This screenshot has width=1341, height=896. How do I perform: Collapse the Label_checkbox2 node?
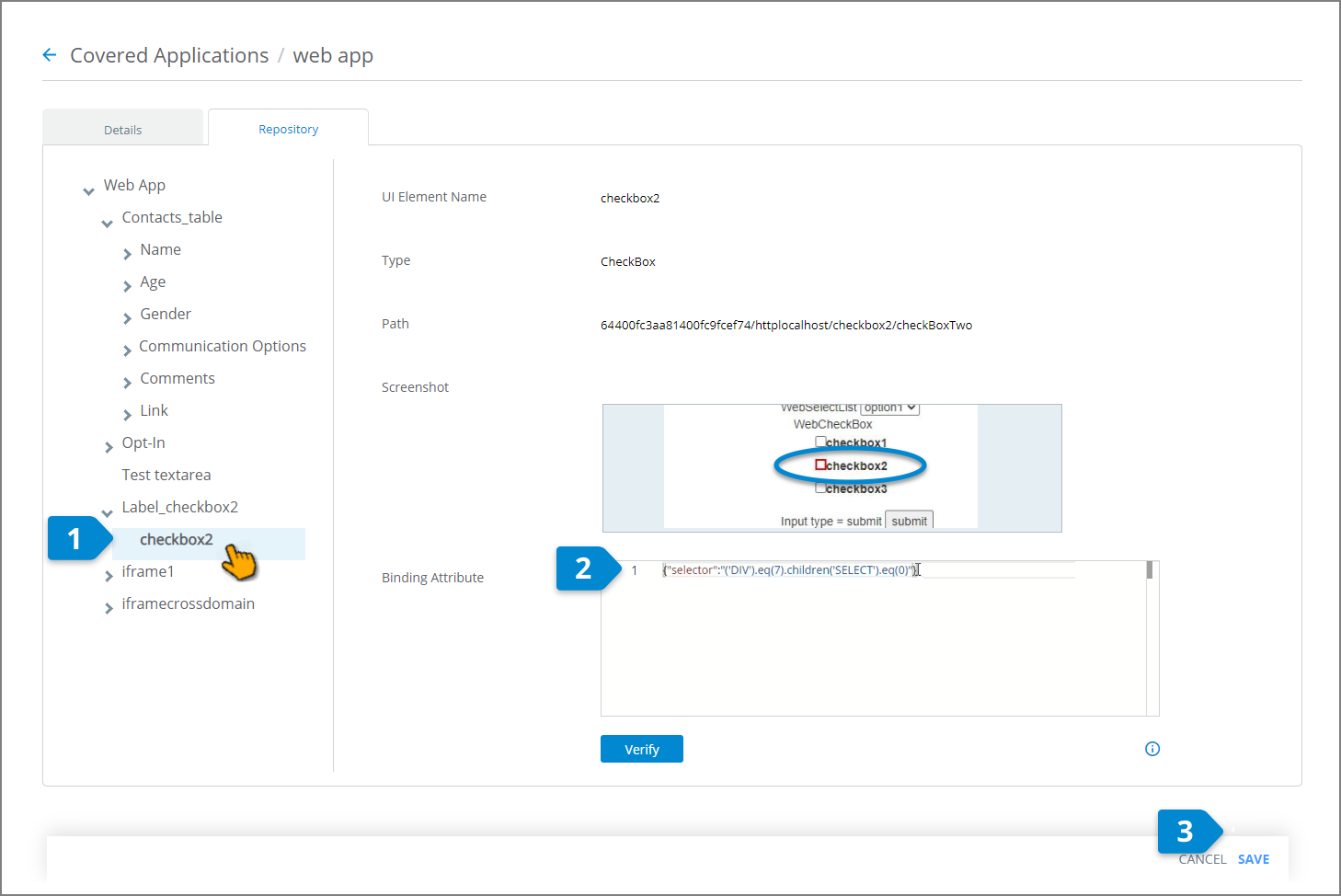[107, 513]
